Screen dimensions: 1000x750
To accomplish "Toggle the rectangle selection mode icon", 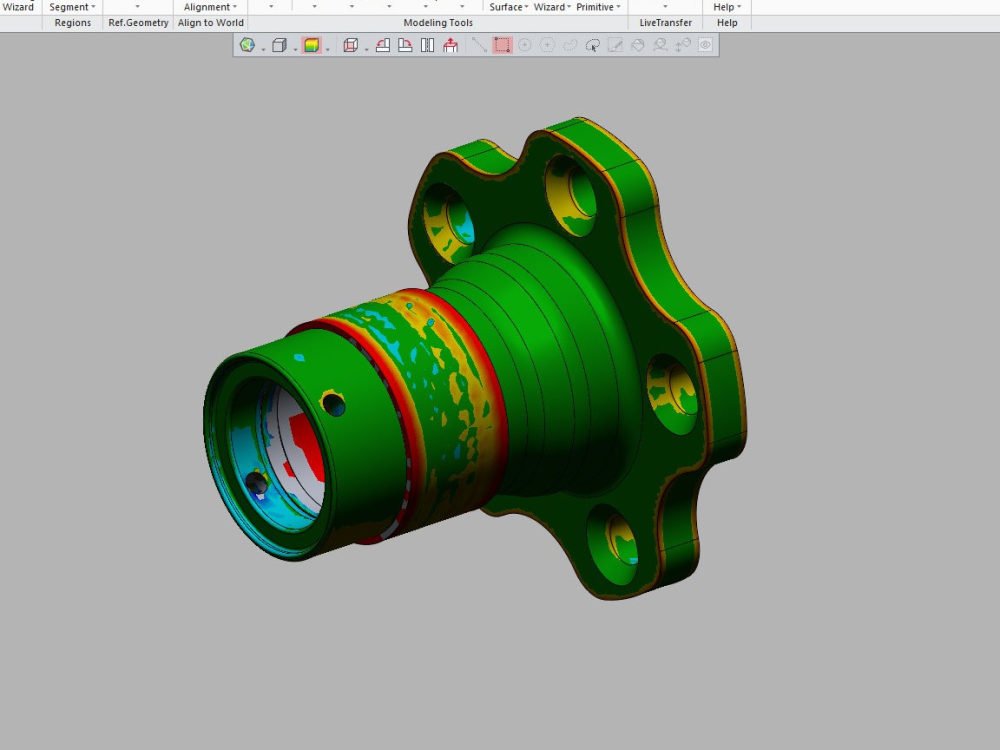I will tap(502, 45).
